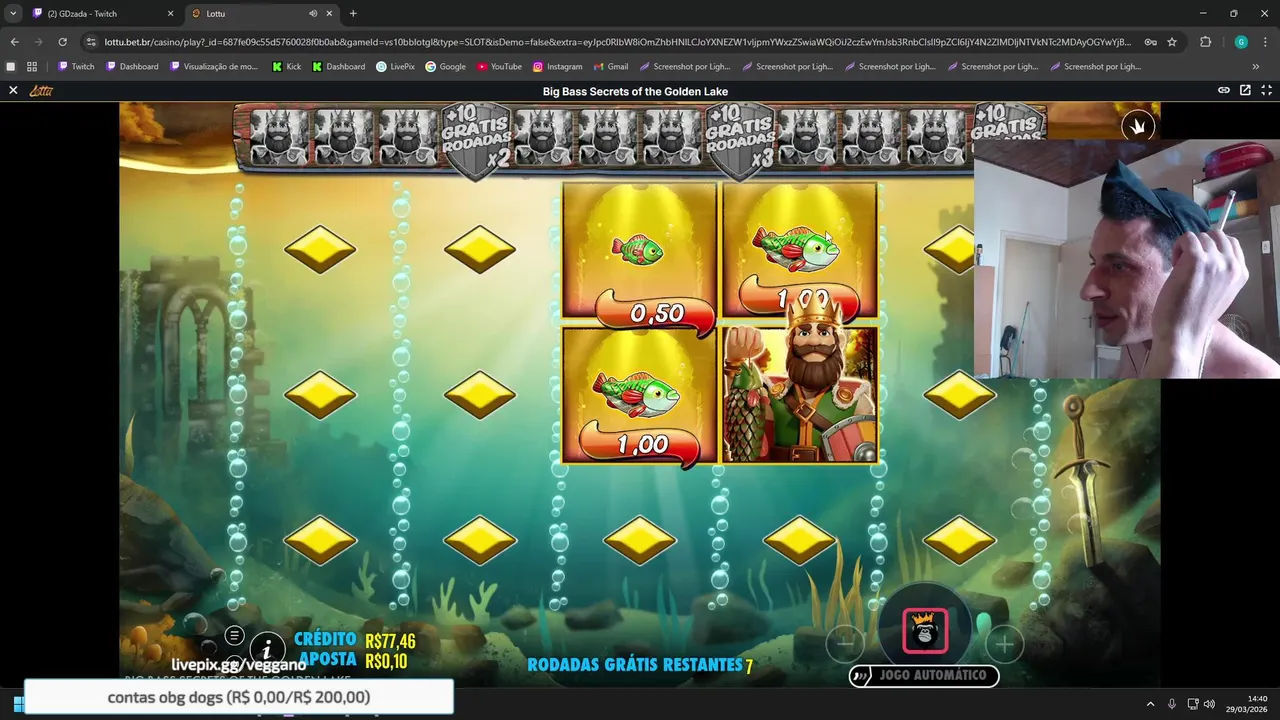
Task: Click the contas obg dogs donation goal bar
Action: [238, 697]
